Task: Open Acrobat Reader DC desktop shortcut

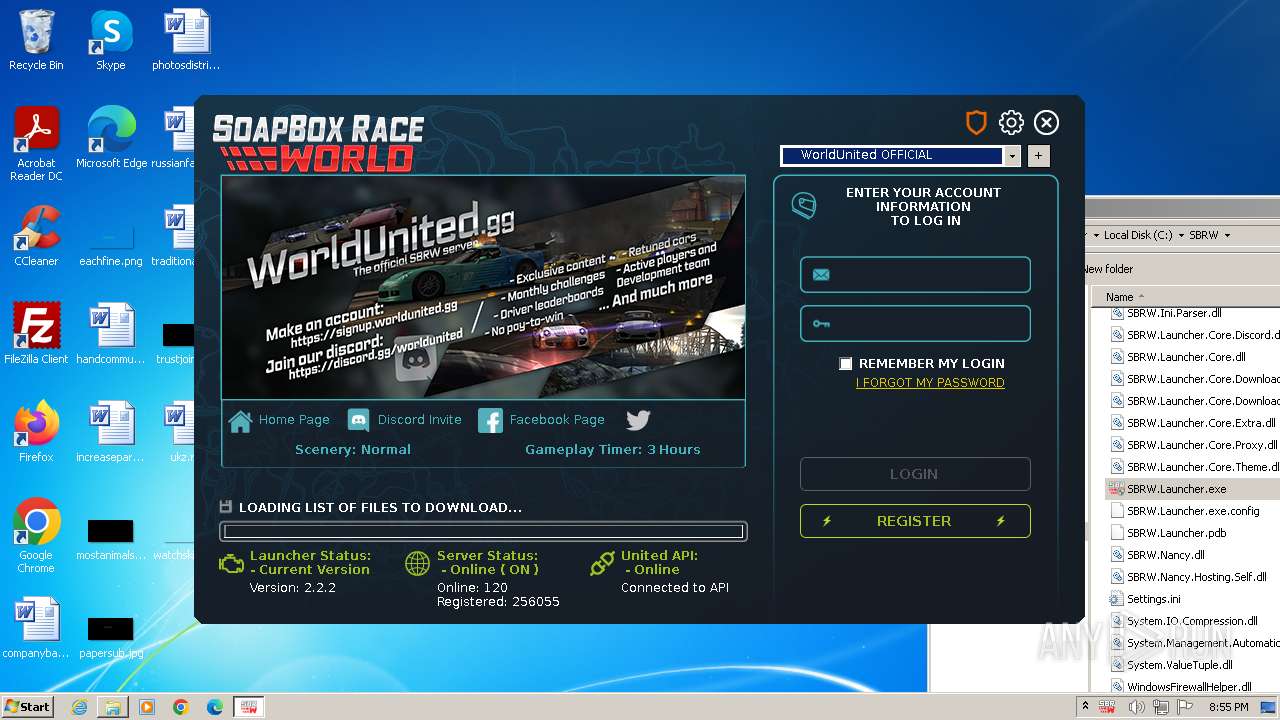Action: (36, 144)
